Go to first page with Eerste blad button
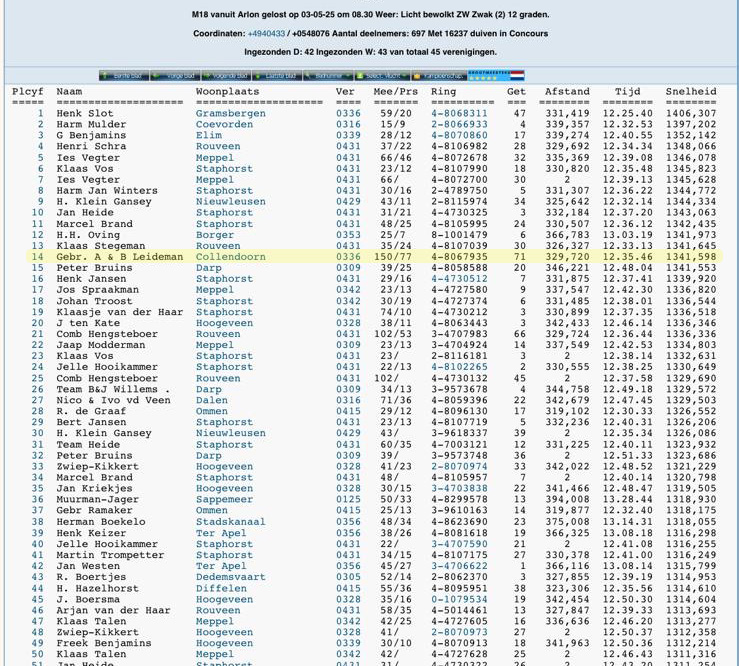 pos(124,75)
